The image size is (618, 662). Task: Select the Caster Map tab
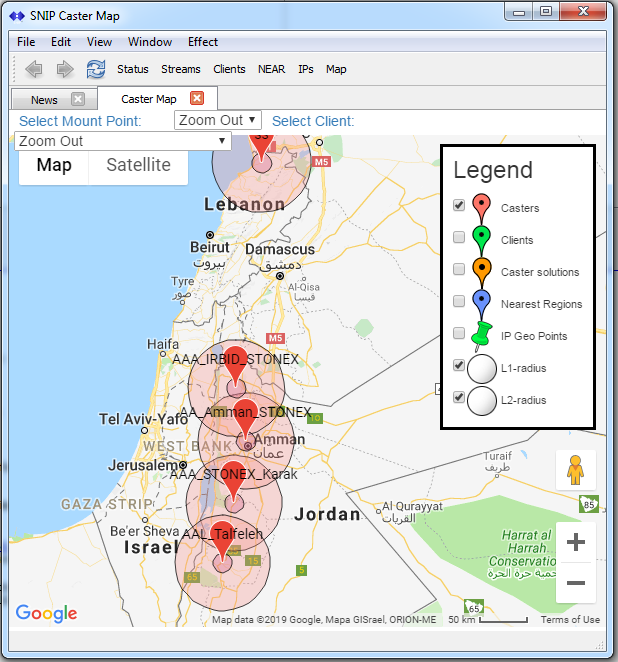click(149, 99)
